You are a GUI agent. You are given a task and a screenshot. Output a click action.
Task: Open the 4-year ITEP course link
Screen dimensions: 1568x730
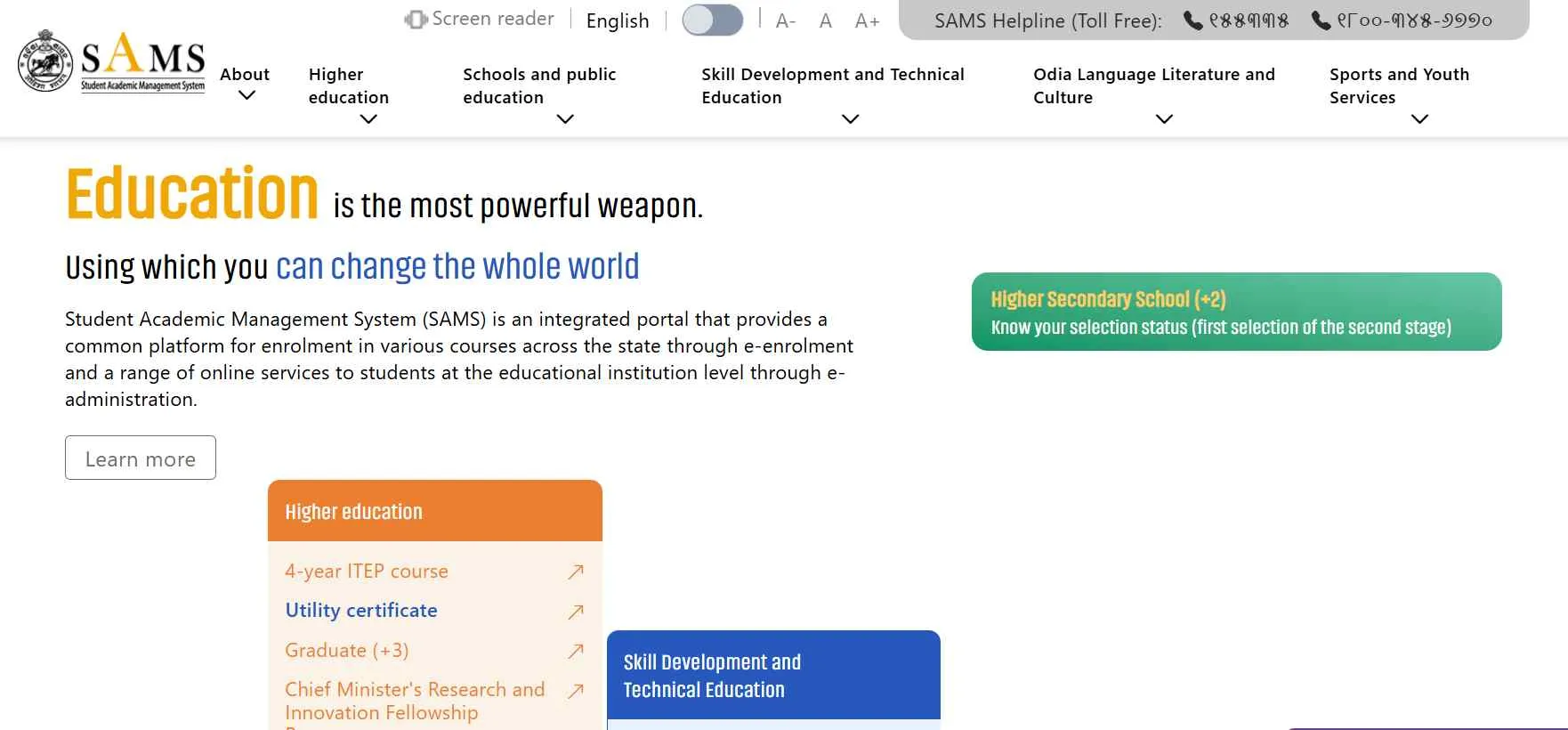coord(367,572)
